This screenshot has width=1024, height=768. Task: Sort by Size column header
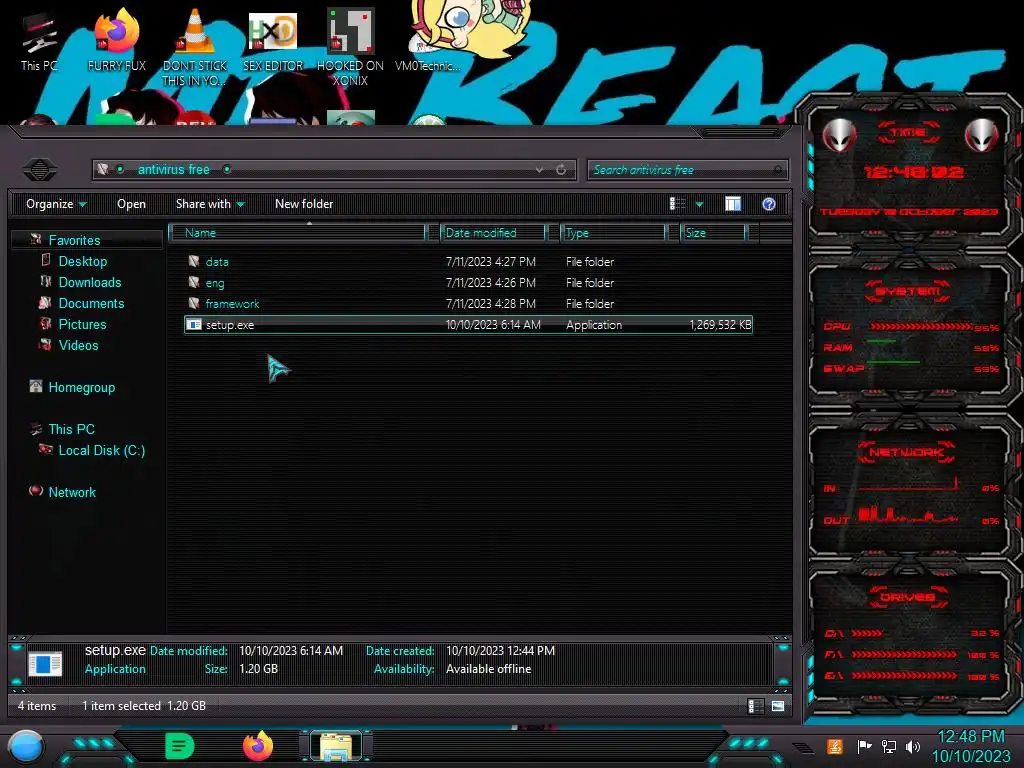(x=714, y=232)
